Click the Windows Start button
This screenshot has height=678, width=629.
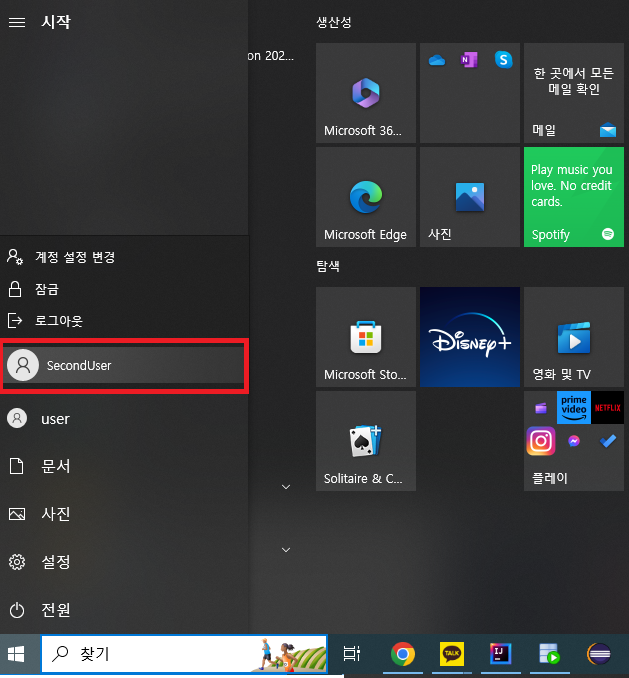tap(16, 654)
